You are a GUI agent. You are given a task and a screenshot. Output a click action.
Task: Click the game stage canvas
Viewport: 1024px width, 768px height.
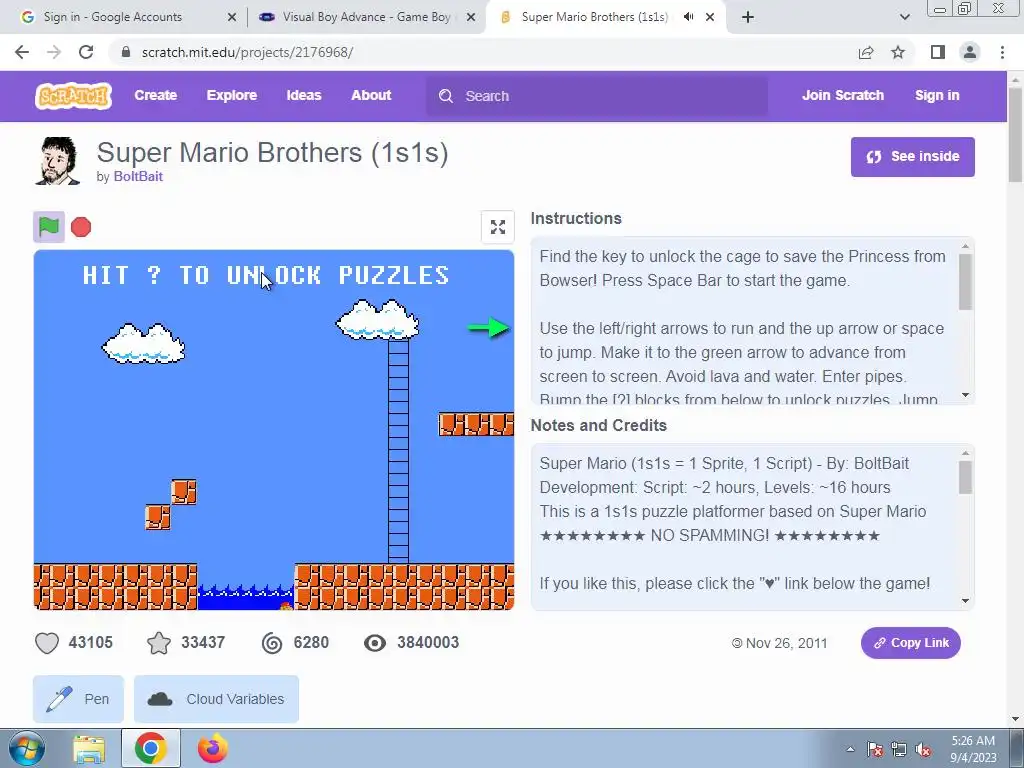(274, 430)
